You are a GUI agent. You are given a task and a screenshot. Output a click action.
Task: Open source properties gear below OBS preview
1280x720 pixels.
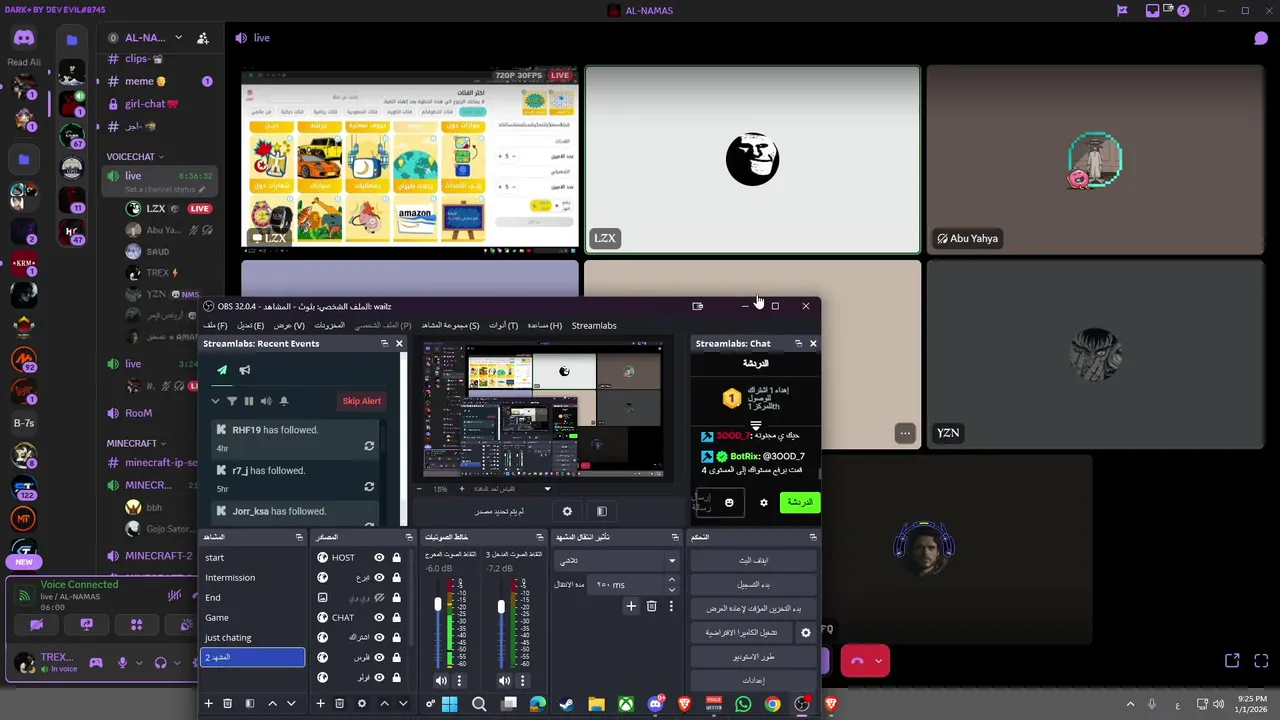click(x=567, y=511)
